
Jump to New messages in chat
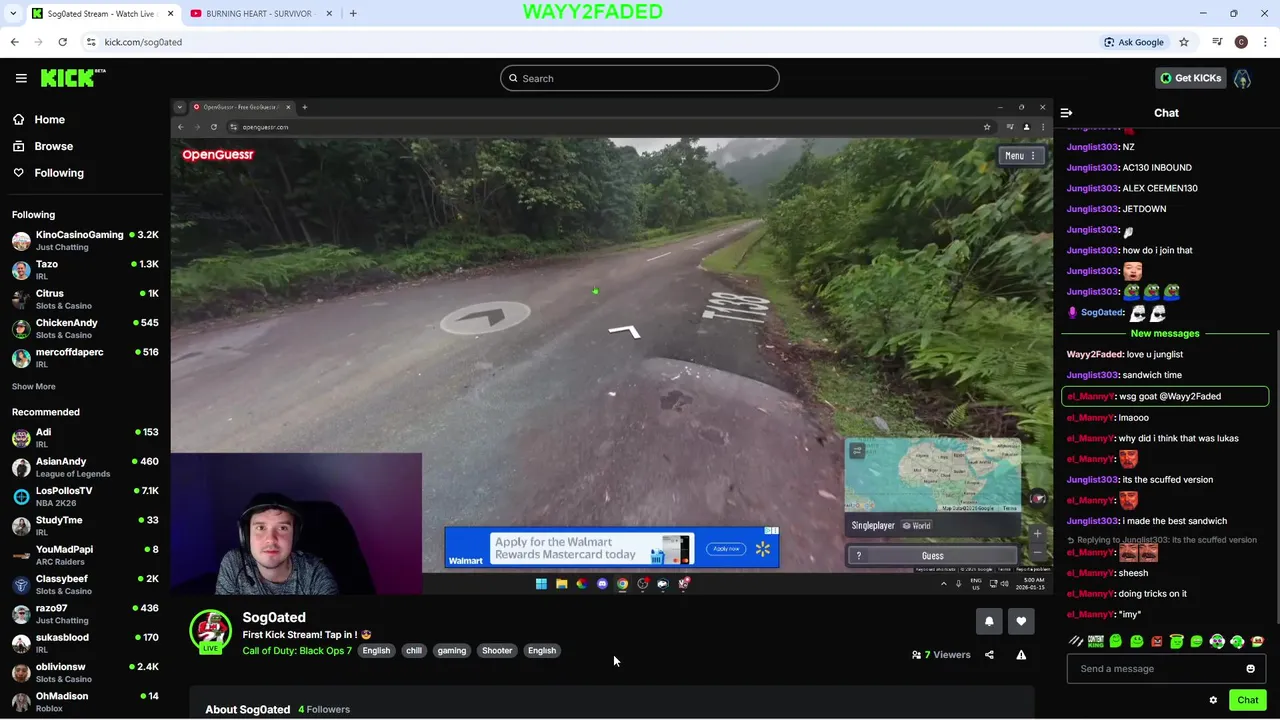tap(1165, 333)
